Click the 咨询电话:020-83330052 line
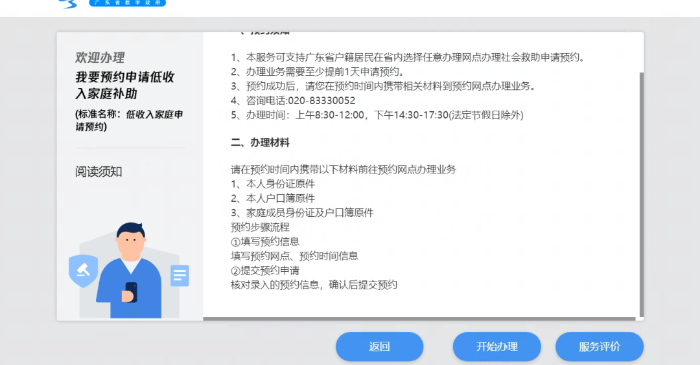This screenshot has height=365, width=700. point(293,100)
